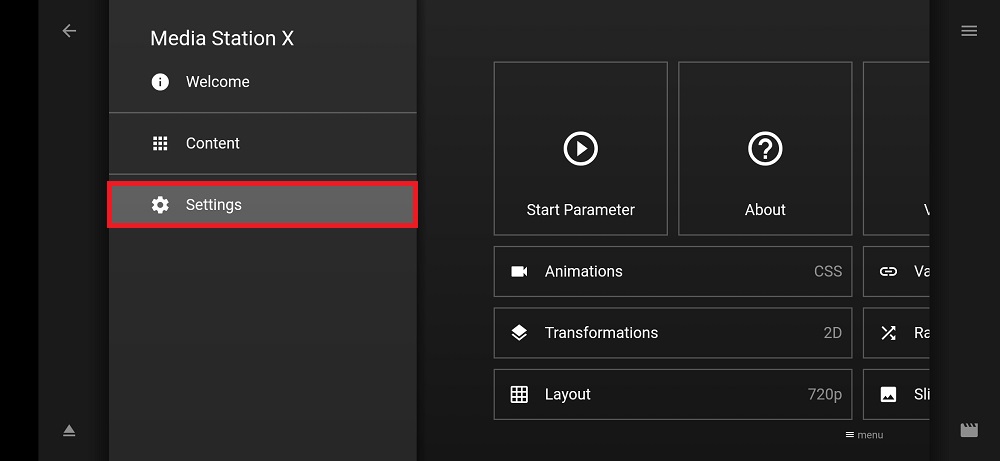The image size is (1000, 461).
Task: Click the shuffle icon in the right column
Action: [x=888, y=333]
